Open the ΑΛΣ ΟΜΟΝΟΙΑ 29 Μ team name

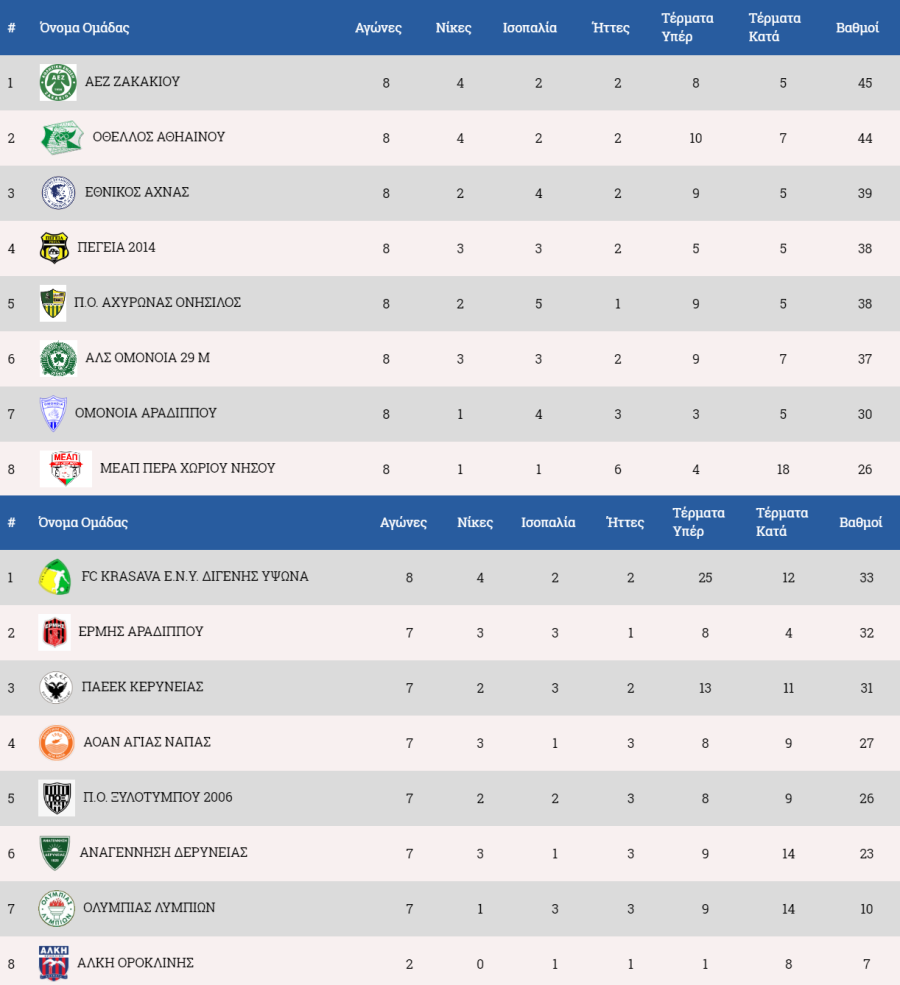point(148,357)
